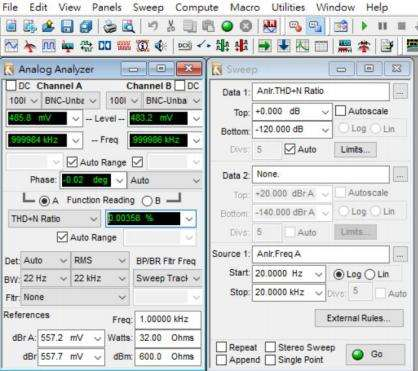Toggle the Stereo Sweep checkbox
Viewport: 418px width, 371px height.
click(270, 347)
